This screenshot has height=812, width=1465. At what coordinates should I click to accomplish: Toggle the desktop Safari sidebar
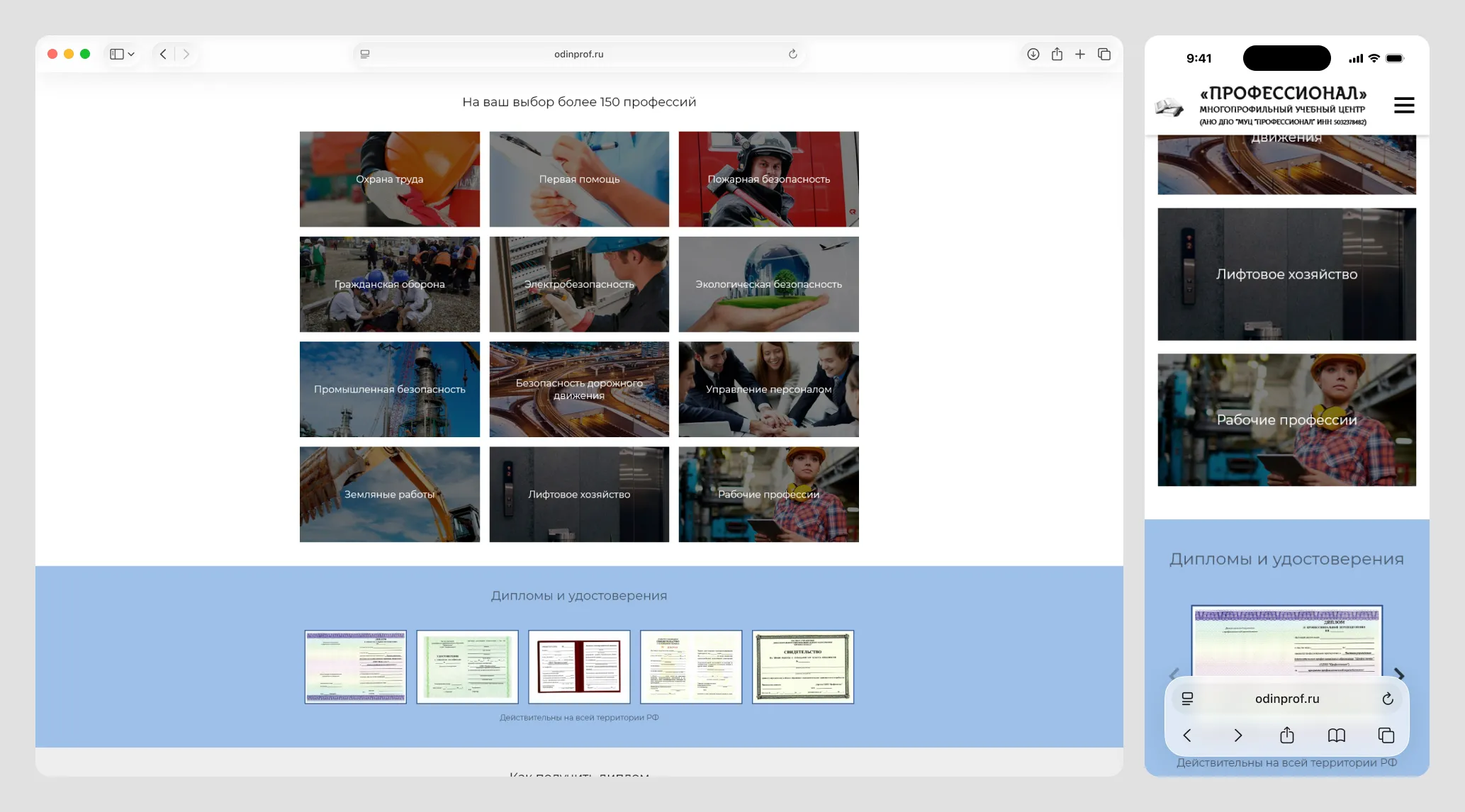point(117,54)
